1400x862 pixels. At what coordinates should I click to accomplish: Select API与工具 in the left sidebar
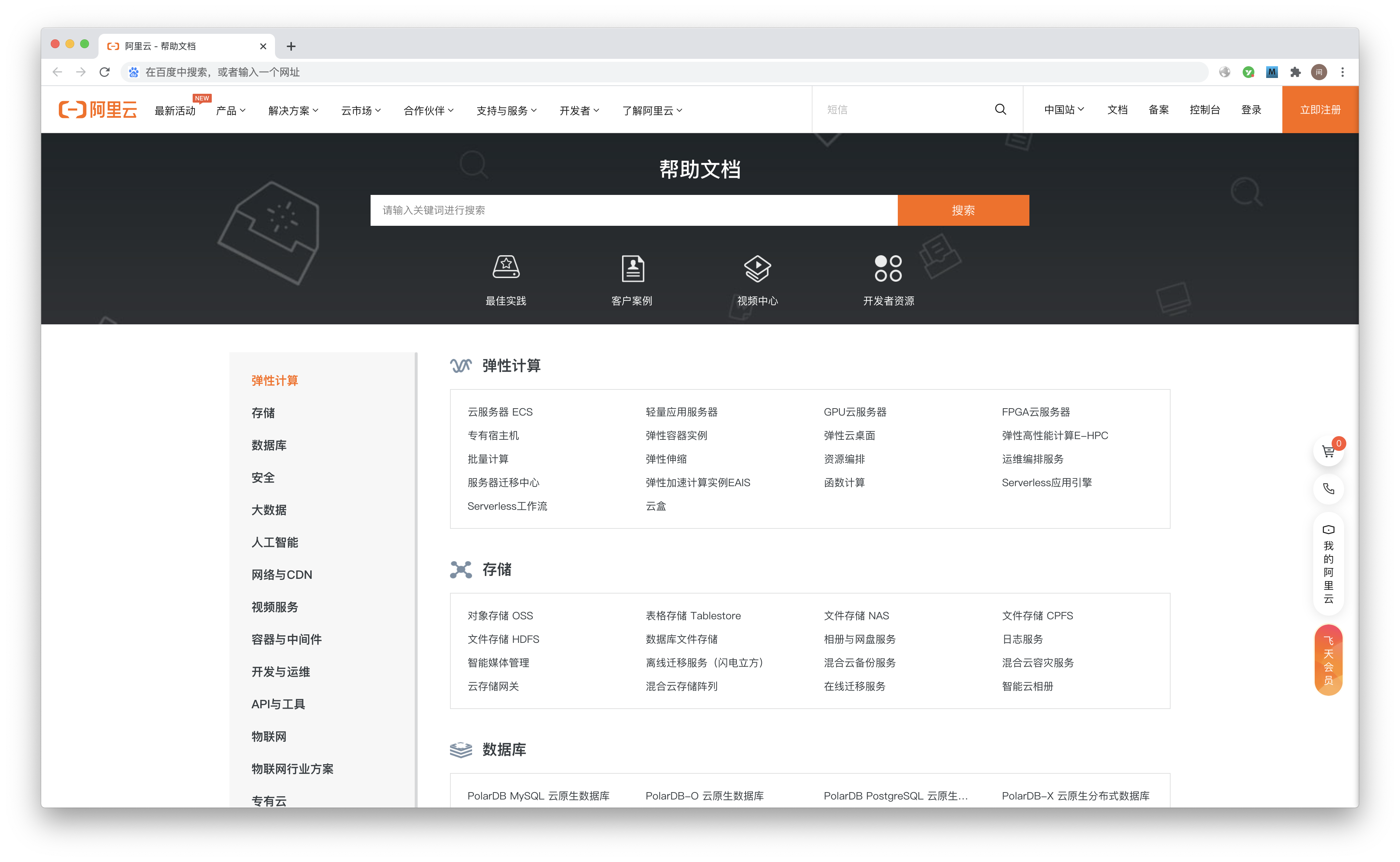tap(278, 704)
